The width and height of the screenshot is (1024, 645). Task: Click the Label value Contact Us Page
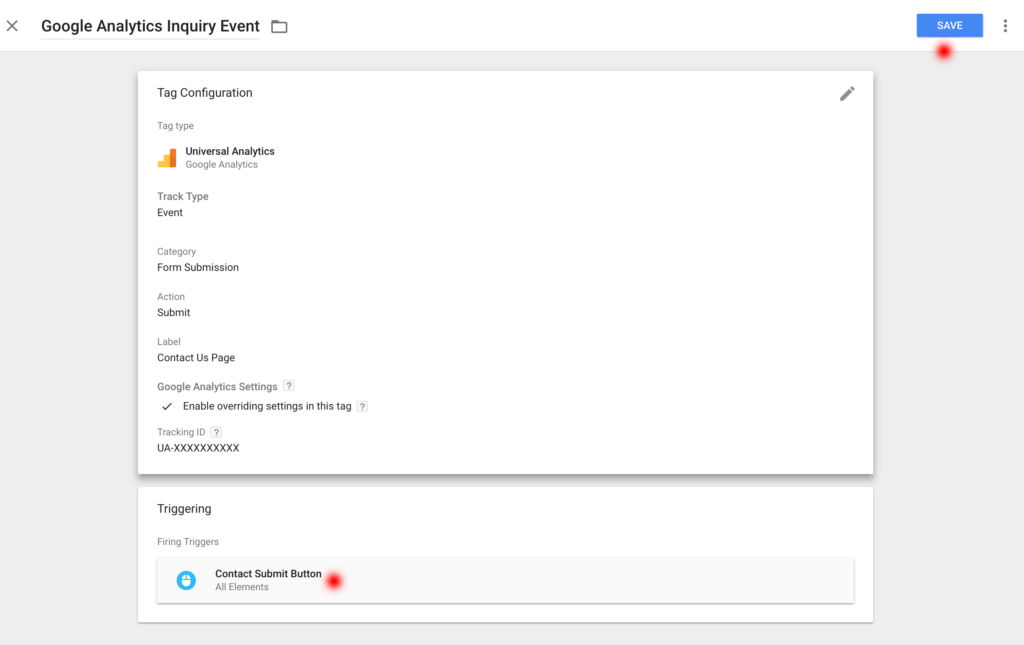coord(196,358)
